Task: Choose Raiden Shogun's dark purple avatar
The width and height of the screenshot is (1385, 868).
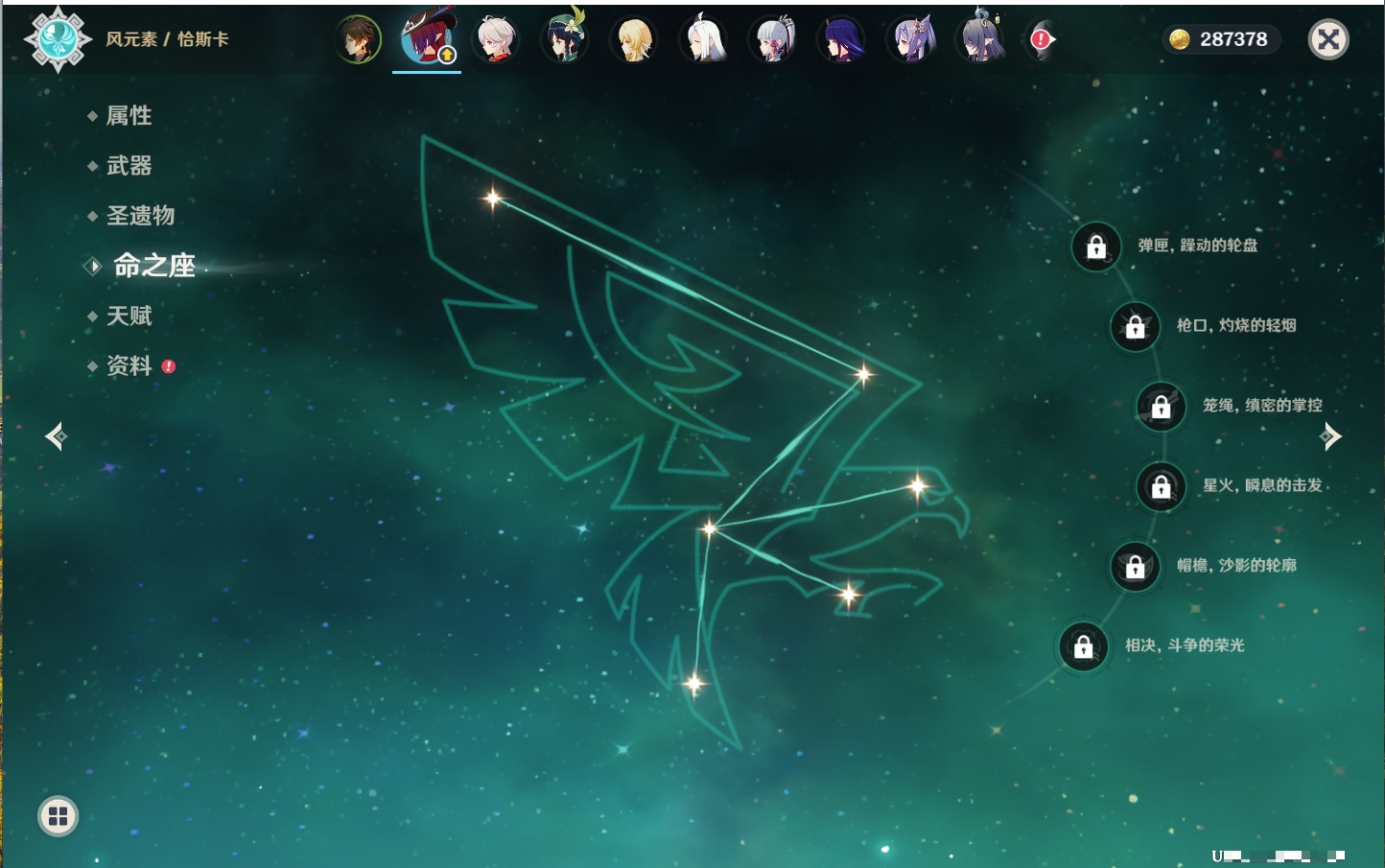Action: coord(842,40)
